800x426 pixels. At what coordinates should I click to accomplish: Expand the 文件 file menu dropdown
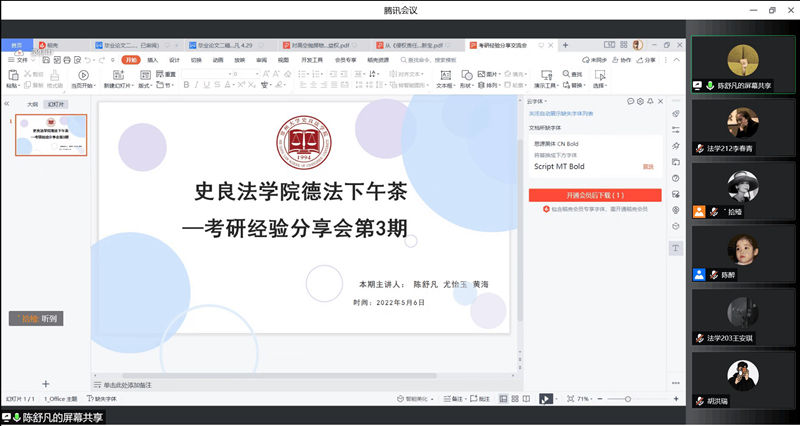point(20,60)
